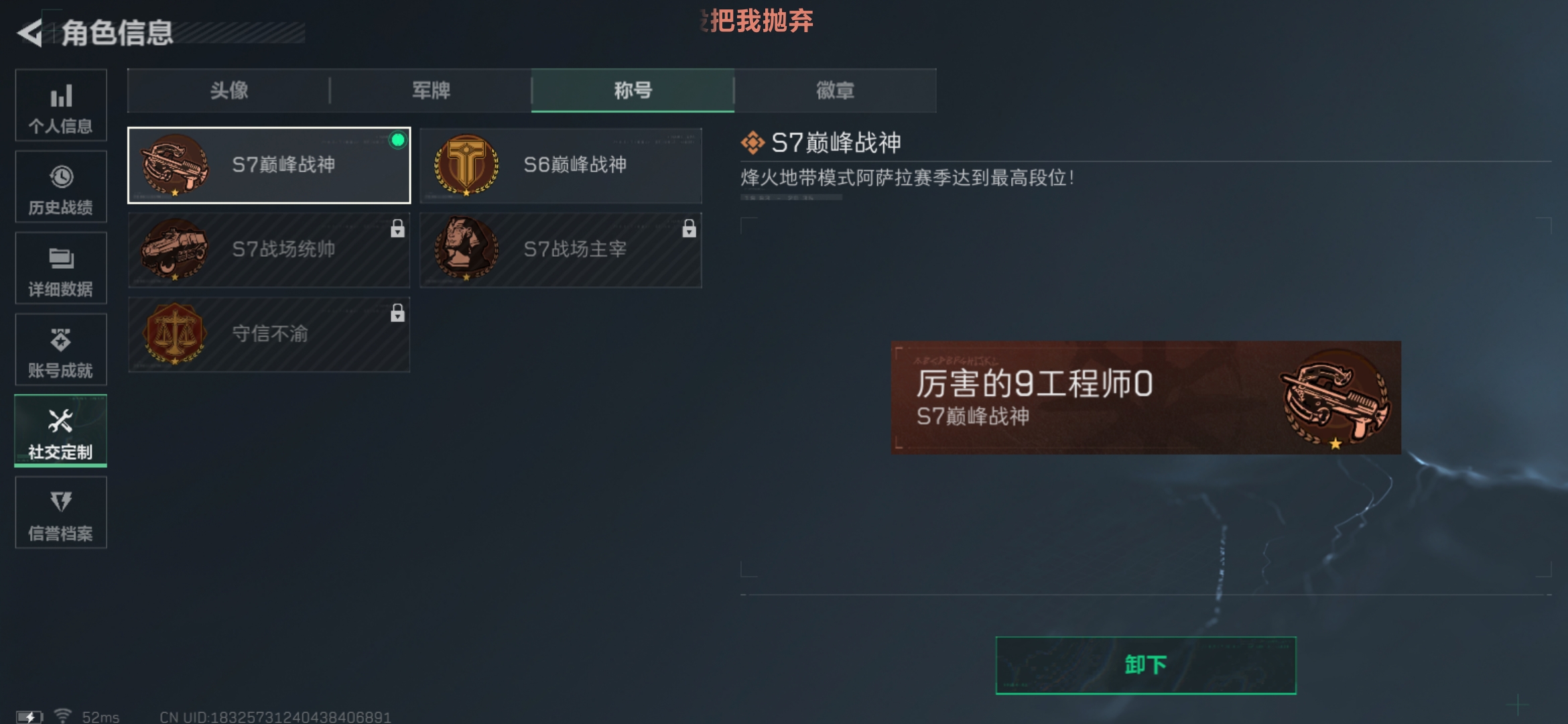Select the locked S7战场统帅 title

pos(269,250)
